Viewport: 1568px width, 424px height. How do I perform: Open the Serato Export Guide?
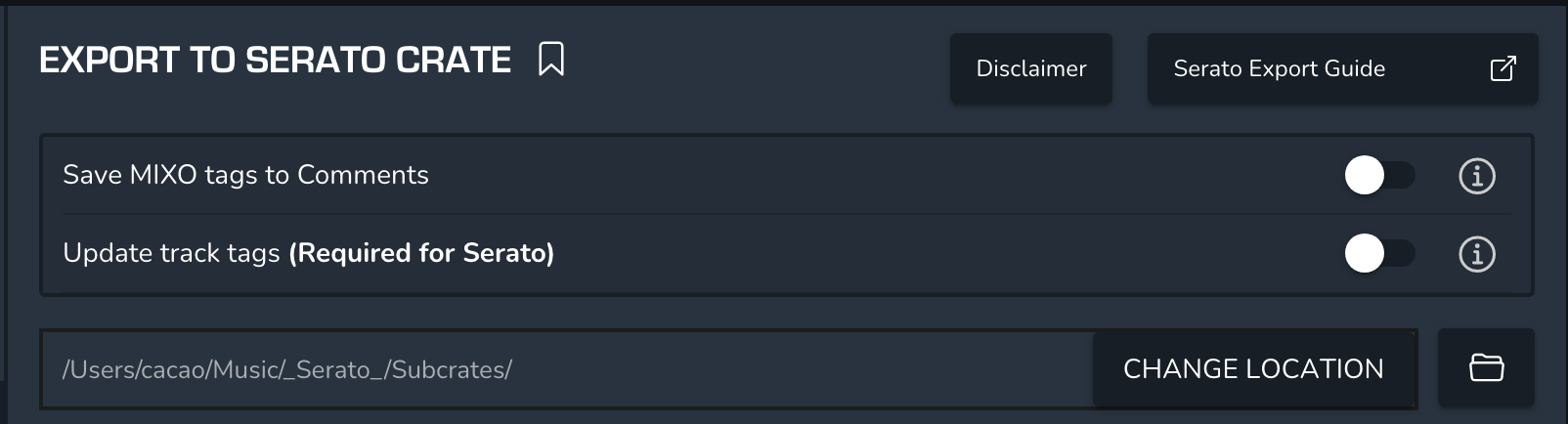[1342, 68]
